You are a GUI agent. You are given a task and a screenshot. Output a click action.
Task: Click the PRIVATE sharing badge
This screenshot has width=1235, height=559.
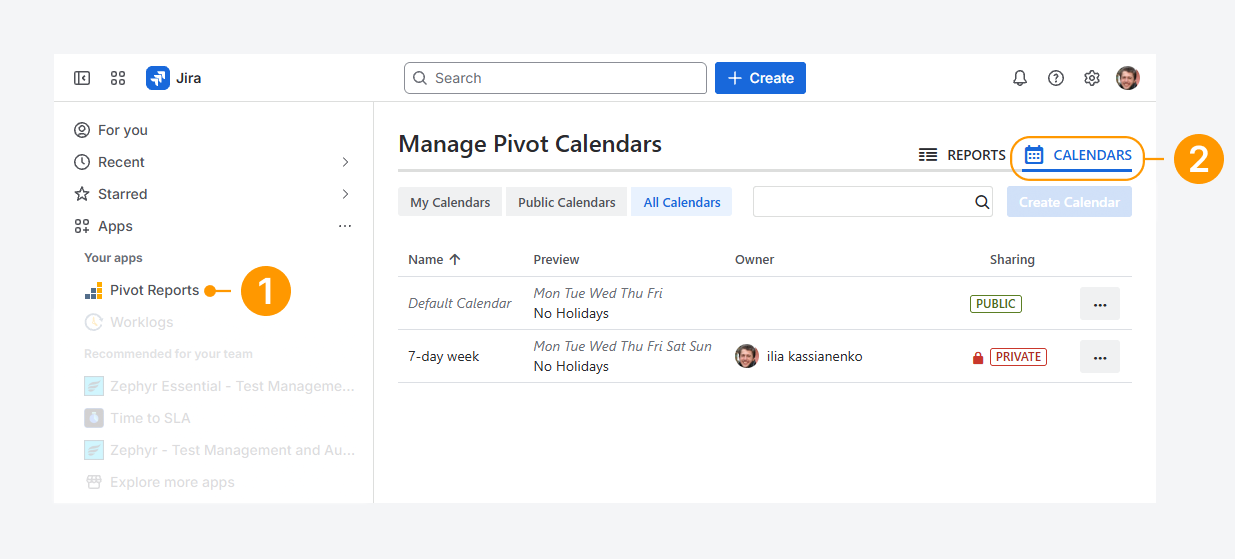[x=1018, y=357]
